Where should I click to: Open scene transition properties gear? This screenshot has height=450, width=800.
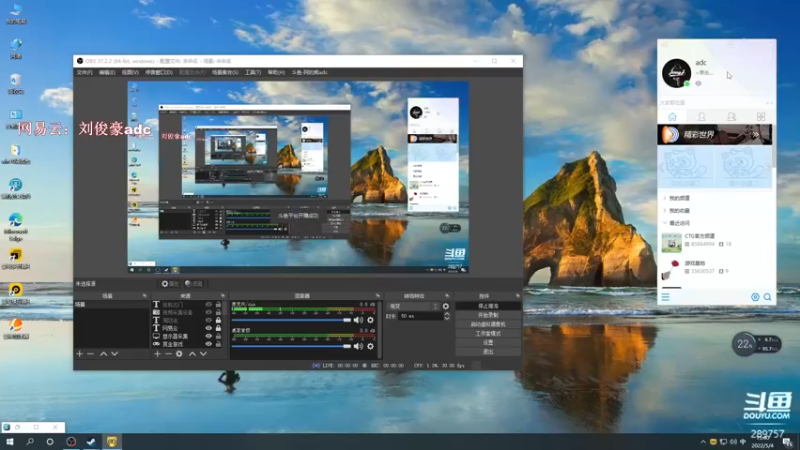coord(446,306)
